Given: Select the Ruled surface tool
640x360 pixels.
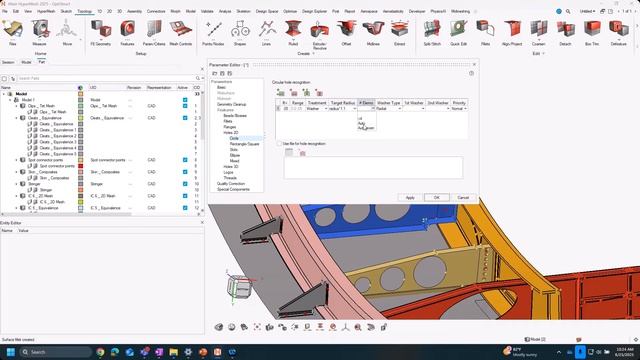Looking at the screenshot, I should point(293,33).
